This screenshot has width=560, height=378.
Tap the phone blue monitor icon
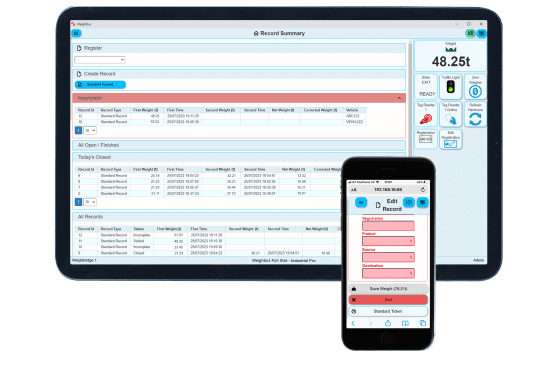[x=422, y=203]
